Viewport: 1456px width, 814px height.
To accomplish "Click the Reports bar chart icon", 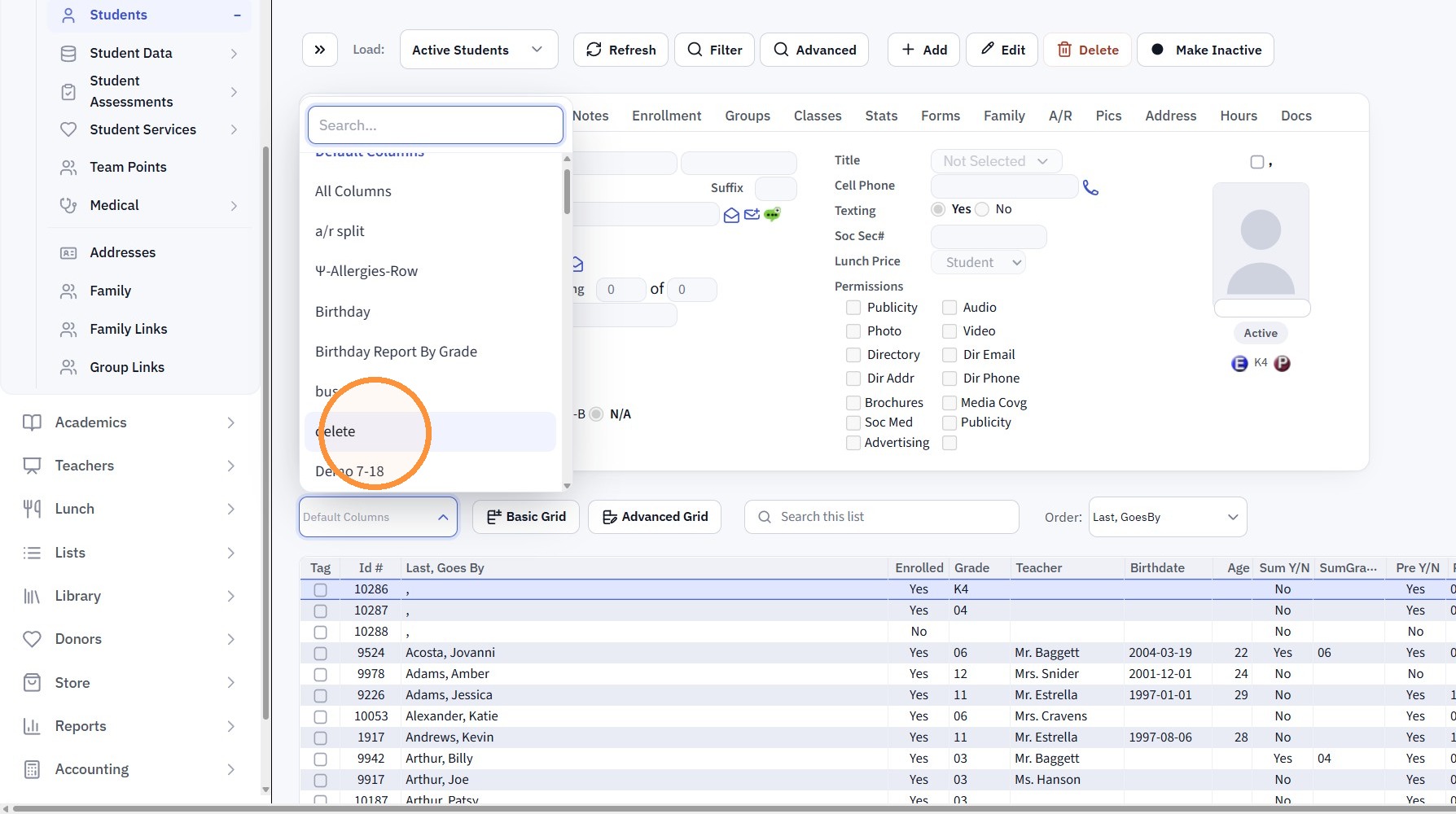I will tap(32, 726).
